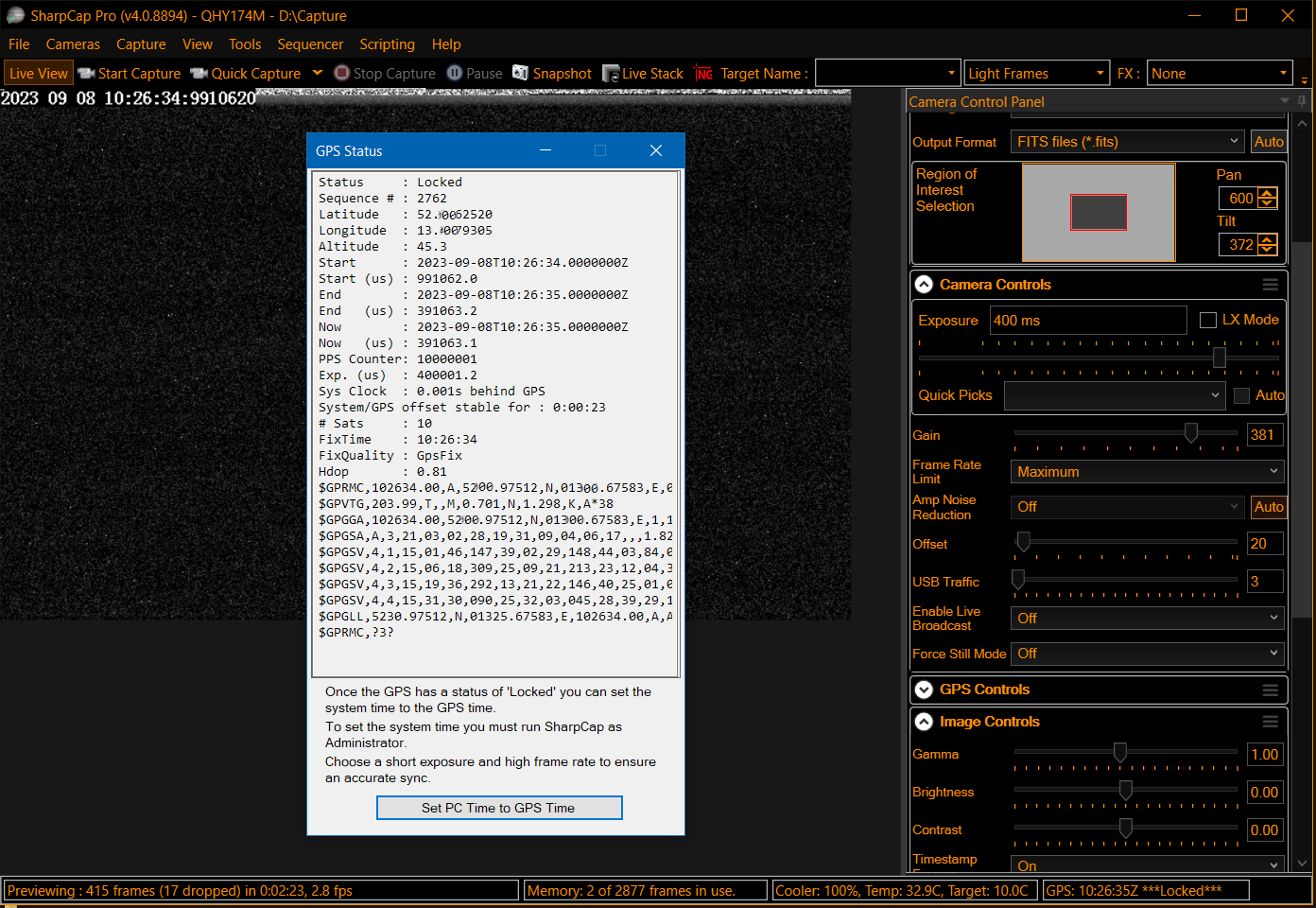Click the toolbar overflow arrow at far right
Screen dimensions: 1316x908
point(1305,80)
